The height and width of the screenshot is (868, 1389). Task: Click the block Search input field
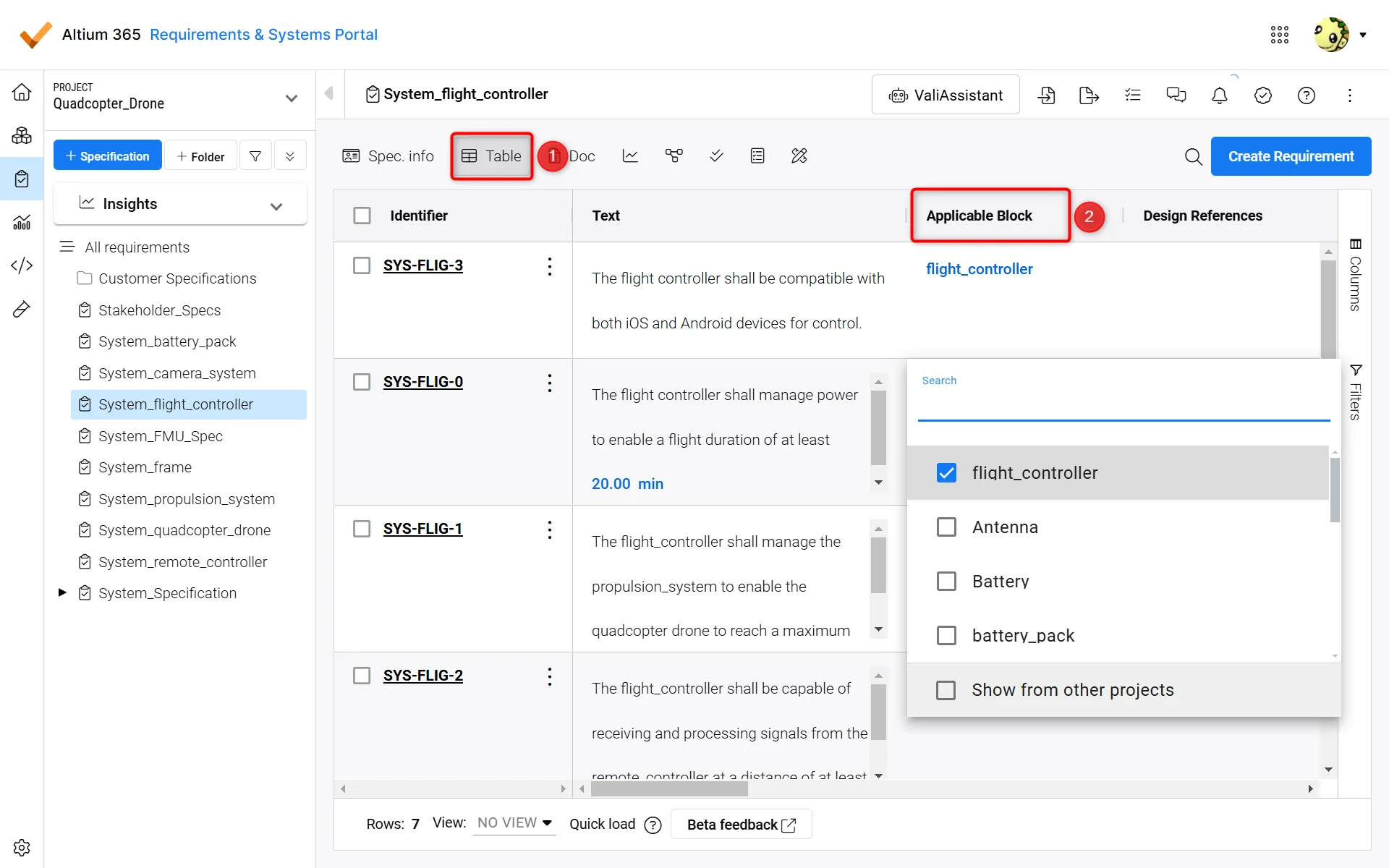[x=1123, y=405]
